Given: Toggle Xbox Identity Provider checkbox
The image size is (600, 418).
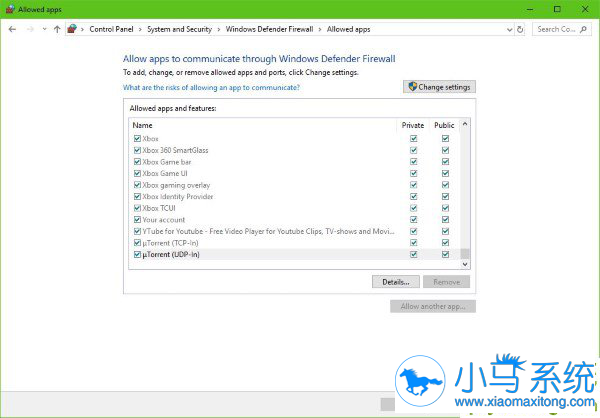Looking at the screenshot, I should pos(137,196).
